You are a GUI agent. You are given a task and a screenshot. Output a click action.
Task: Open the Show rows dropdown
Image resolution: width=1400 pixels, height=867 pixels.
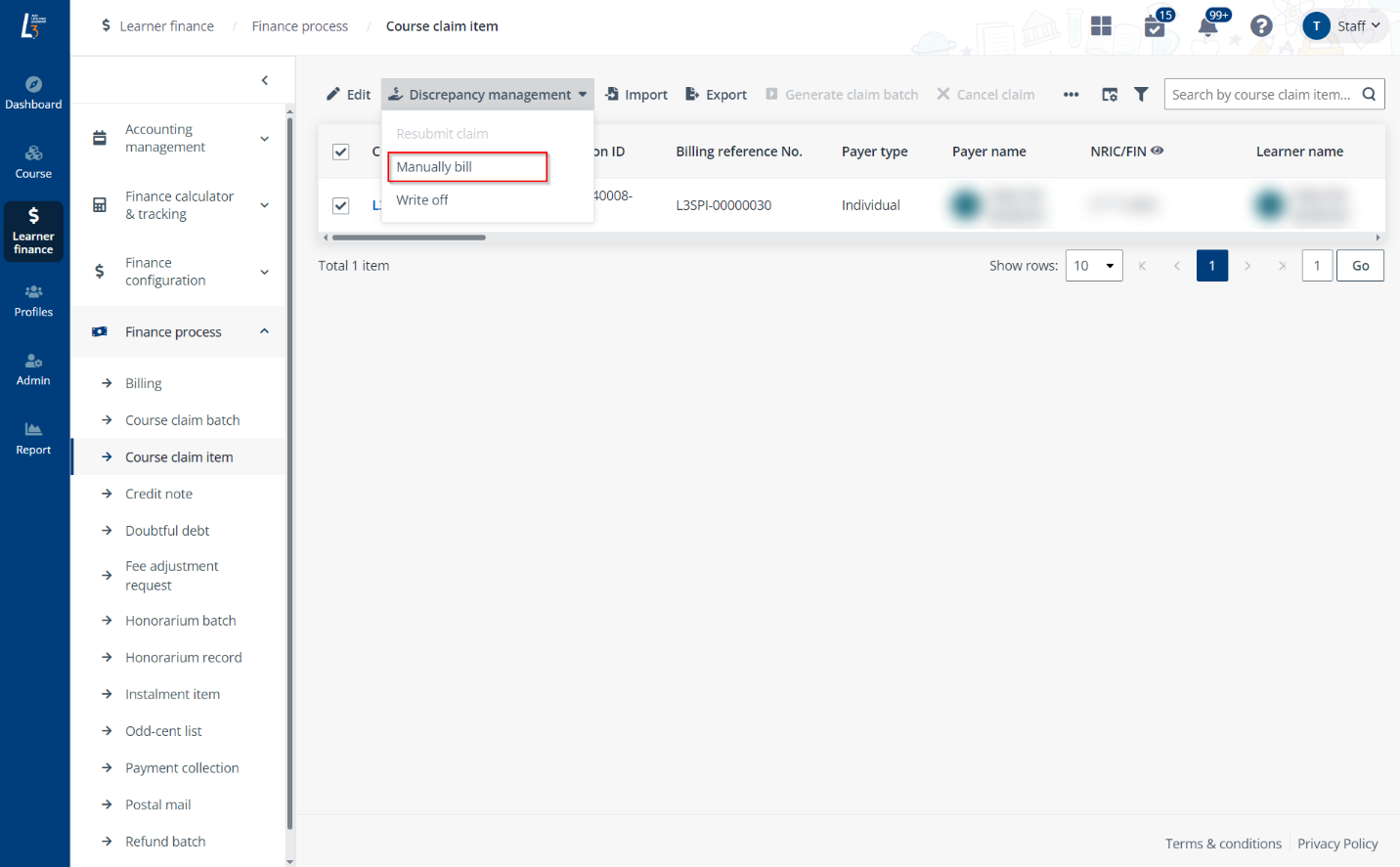point(1093,266)
